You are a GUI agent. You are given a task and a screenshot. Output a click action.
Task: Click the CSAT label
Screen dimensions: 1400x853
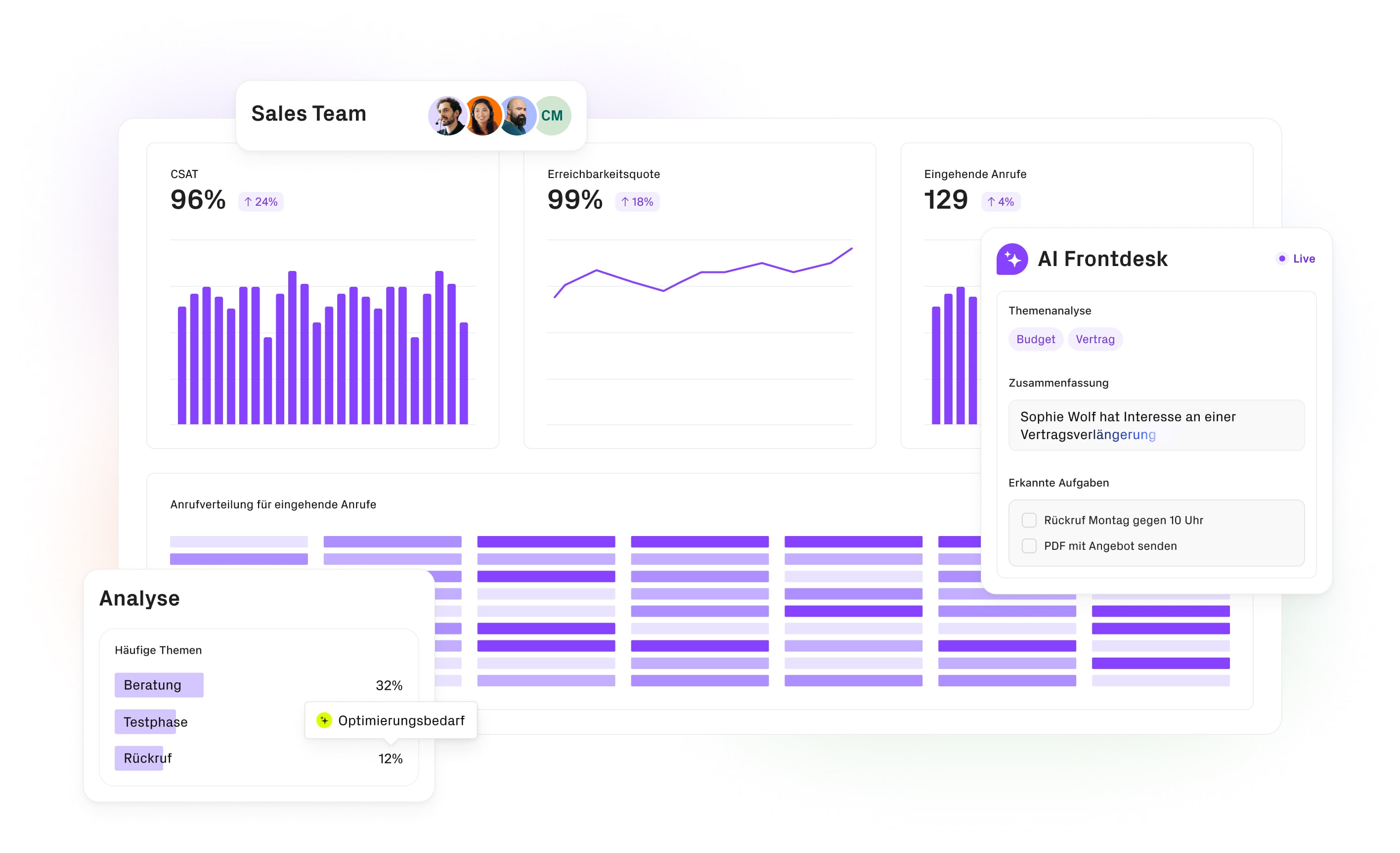tap(184, 174)
